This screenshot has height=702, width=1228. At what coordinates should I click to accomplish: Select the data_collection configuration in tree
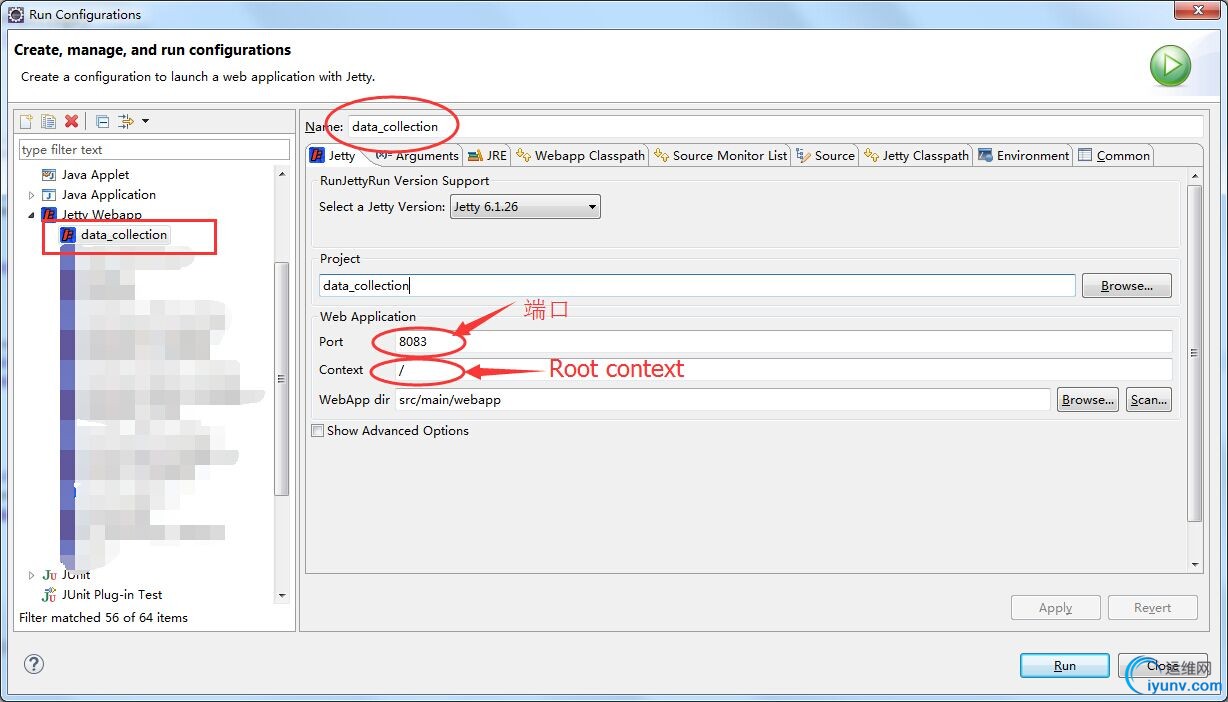(x=114, y=235)
